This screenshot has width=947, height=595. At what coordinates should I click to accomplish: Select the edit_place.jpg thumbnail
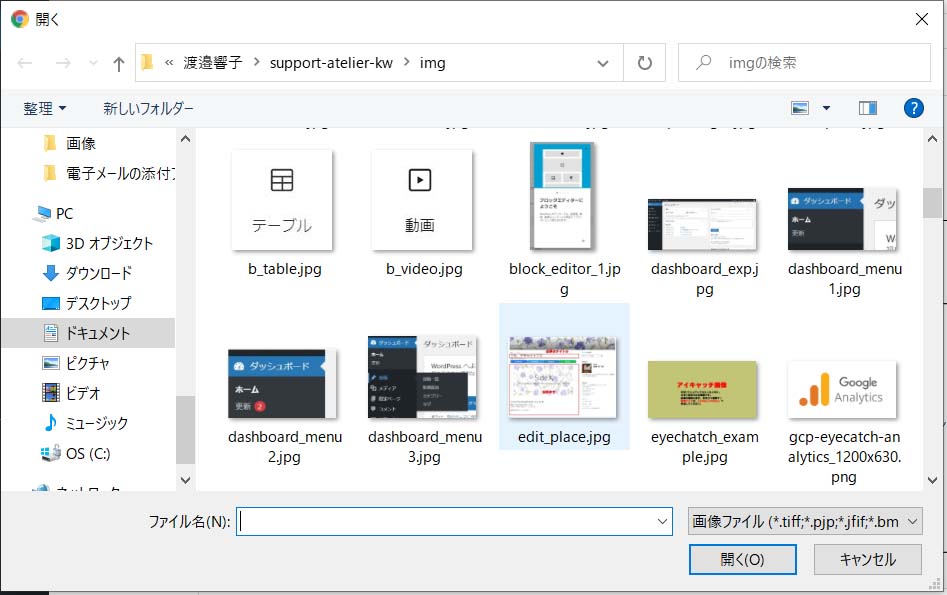[x=563, y=377]
